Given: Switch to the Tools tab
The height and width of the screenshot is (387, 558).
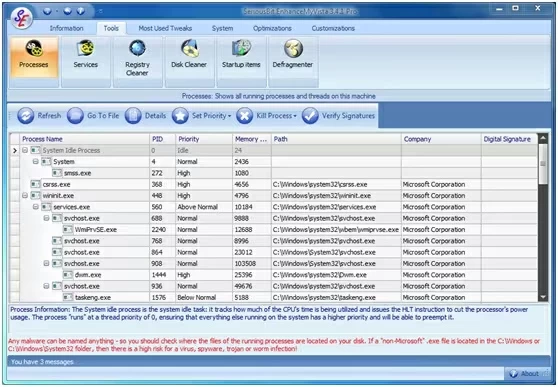Looking at the screenshot, I should click(111, 28).
